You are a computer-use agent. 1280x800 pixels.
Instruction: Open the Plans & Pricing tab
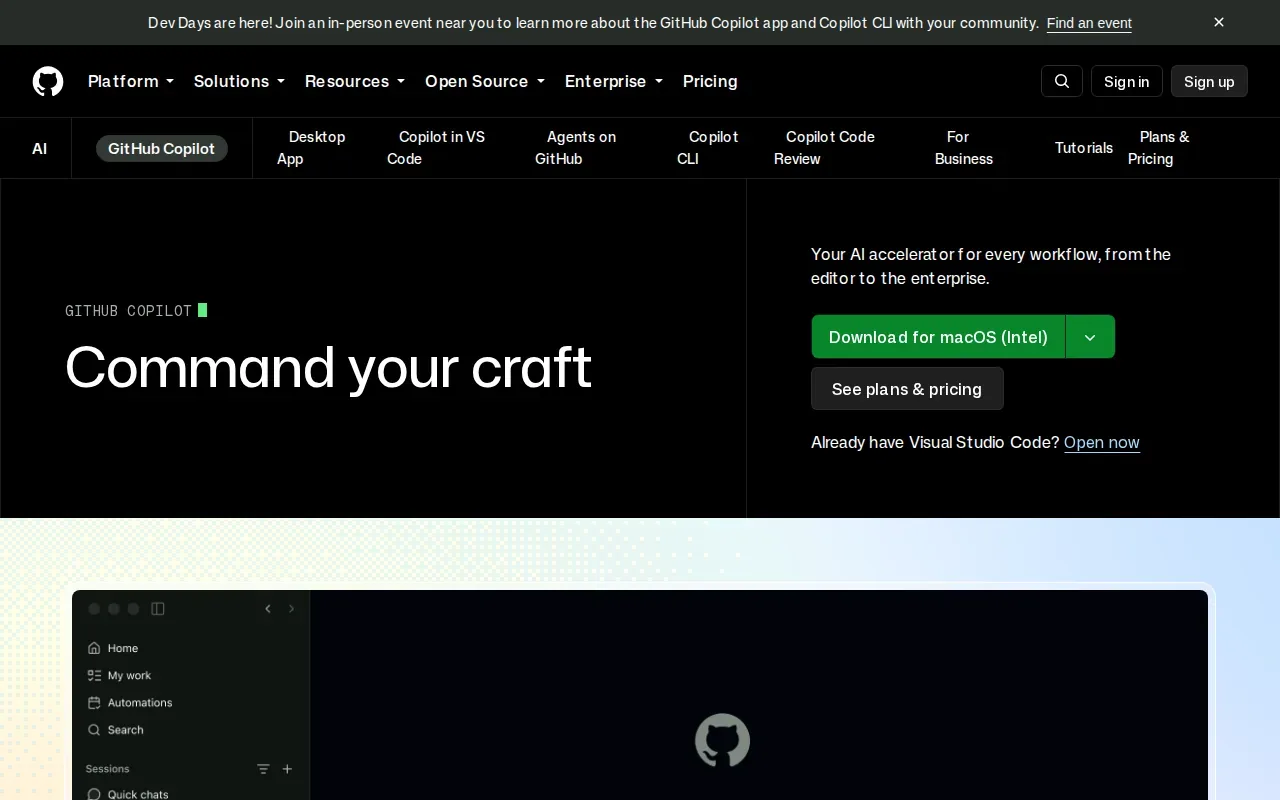pos(1159,148)
